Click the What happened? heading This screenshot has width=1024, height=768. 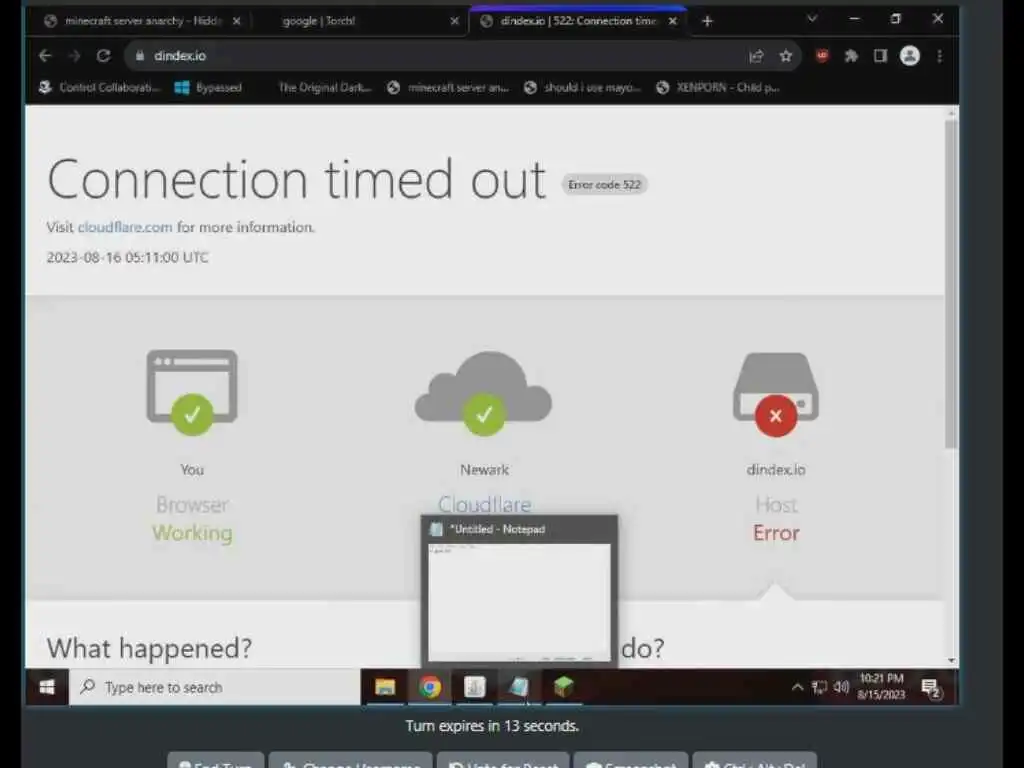coord(149,648)
